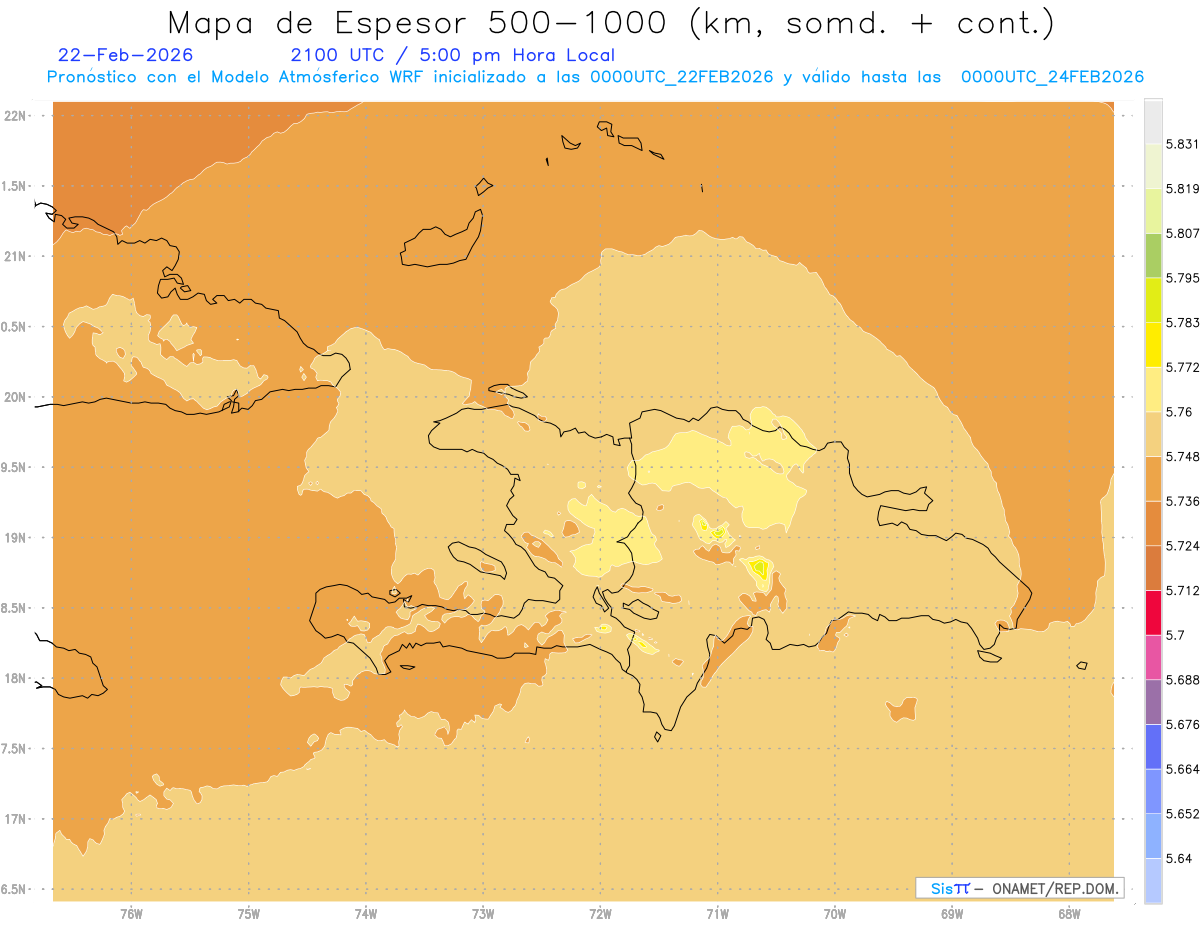The image size is (1200, 927).
Task: Click the initialization text '0000UTC_22FEB2026'
Action: tap(682, 77)
